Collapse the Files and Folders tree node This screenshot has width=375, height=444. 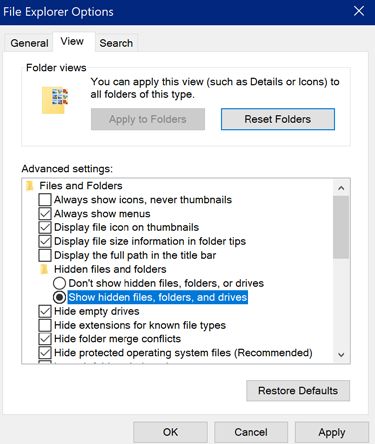[81, 186]
